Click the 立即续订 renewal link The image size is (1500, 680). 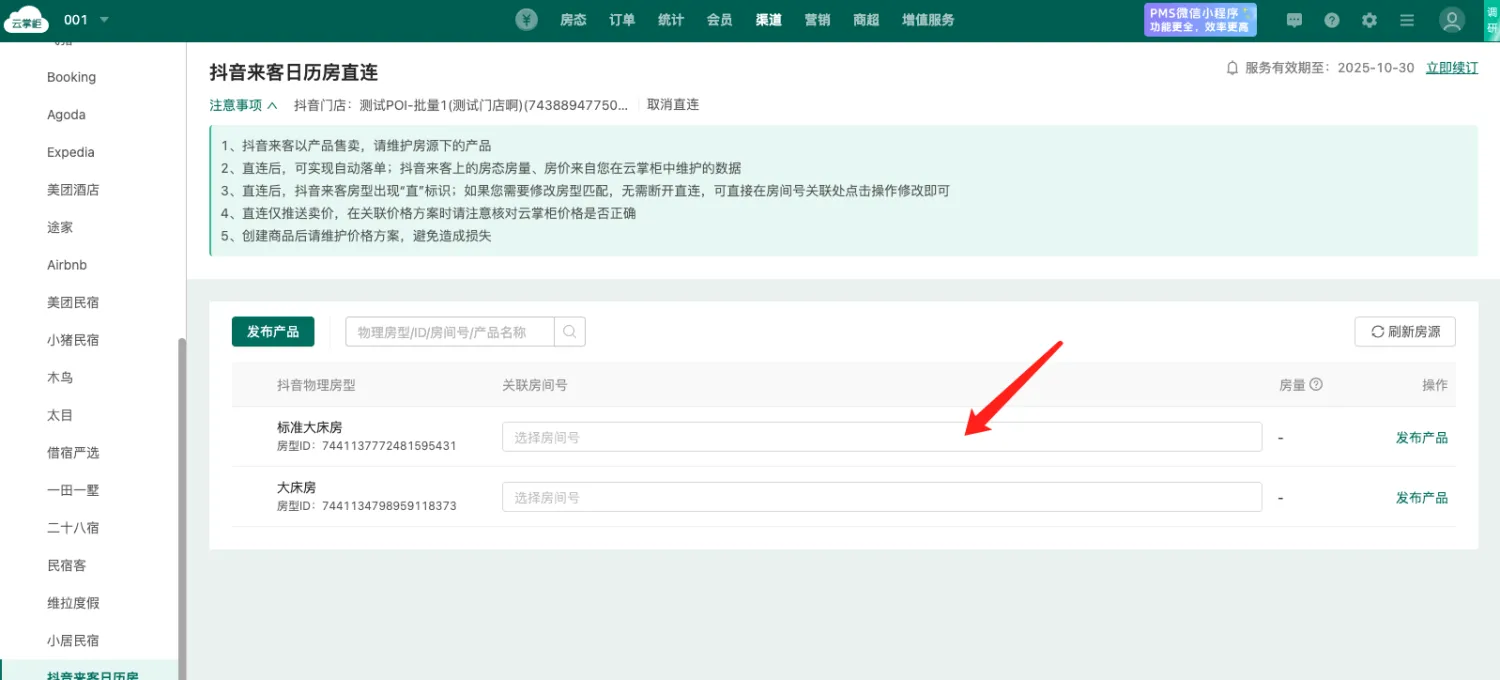(x=1452, y=68)
